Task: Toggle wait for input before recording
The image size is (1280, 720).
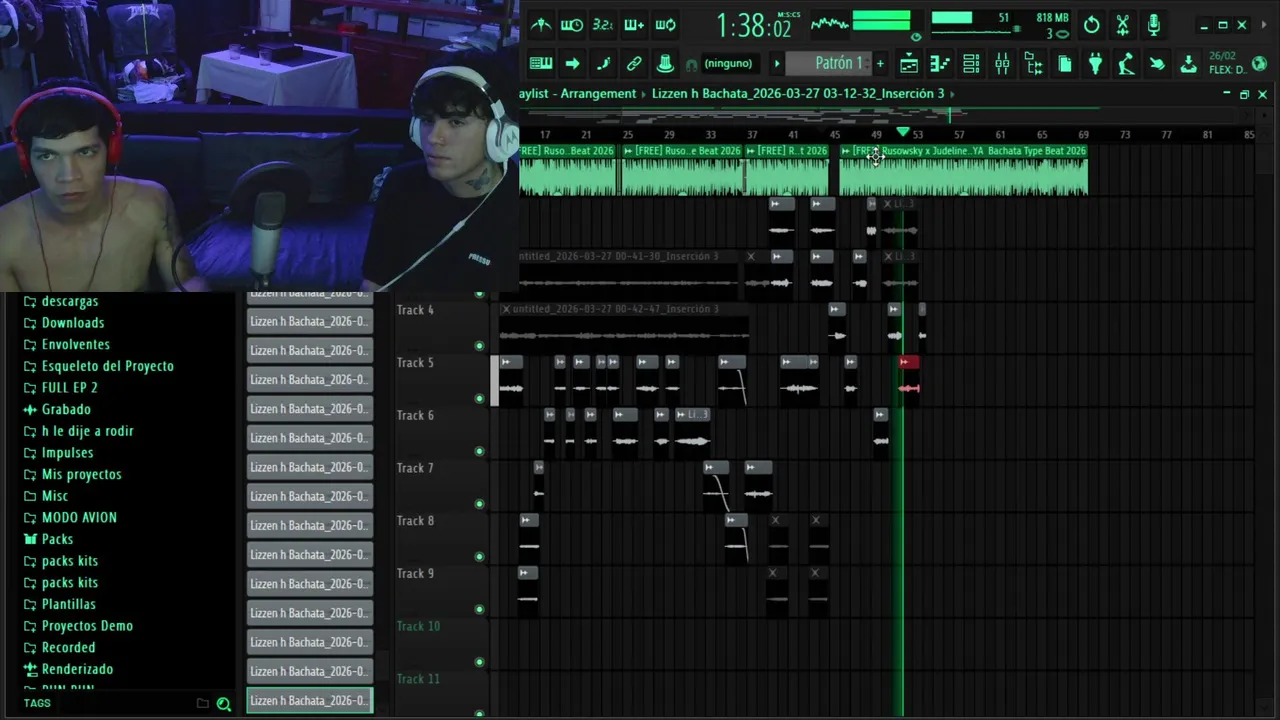Action: pyautogui.click(x=572, y=25)
